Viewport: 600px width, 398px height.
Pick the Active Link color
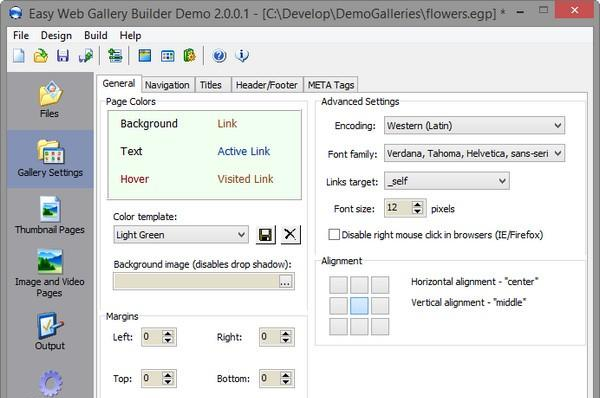coord(244,151)
